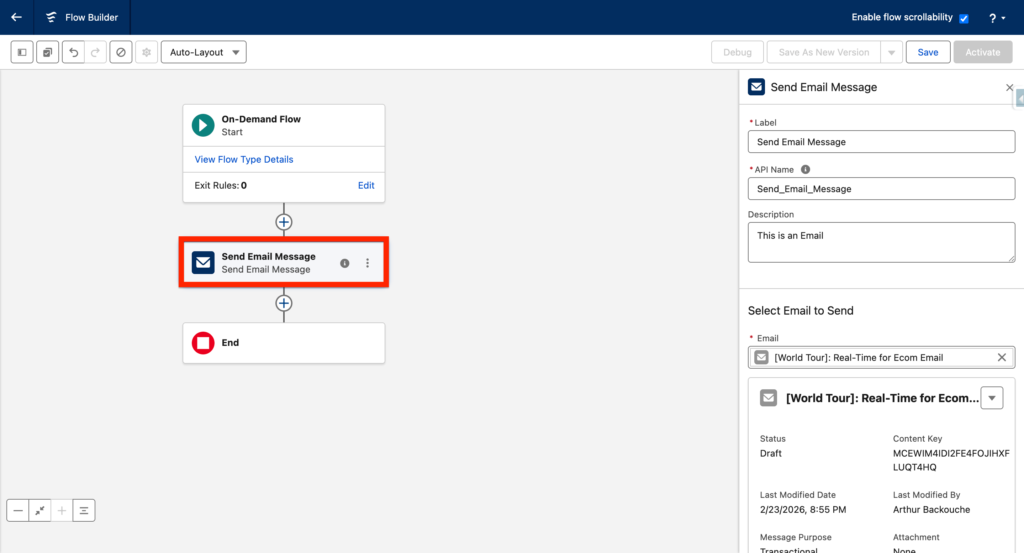1024x553 pixels.
Task: Click the Save button
Action: (927, 52)
